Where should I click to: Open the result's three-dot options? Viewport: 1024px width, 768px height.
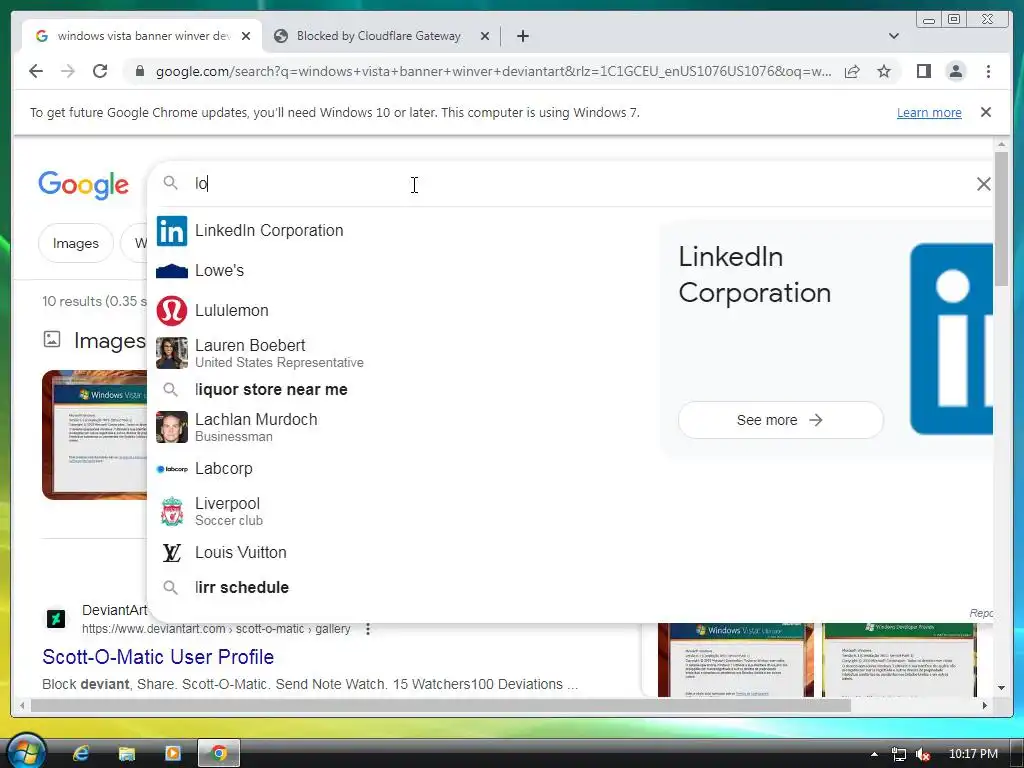(368, 629)
